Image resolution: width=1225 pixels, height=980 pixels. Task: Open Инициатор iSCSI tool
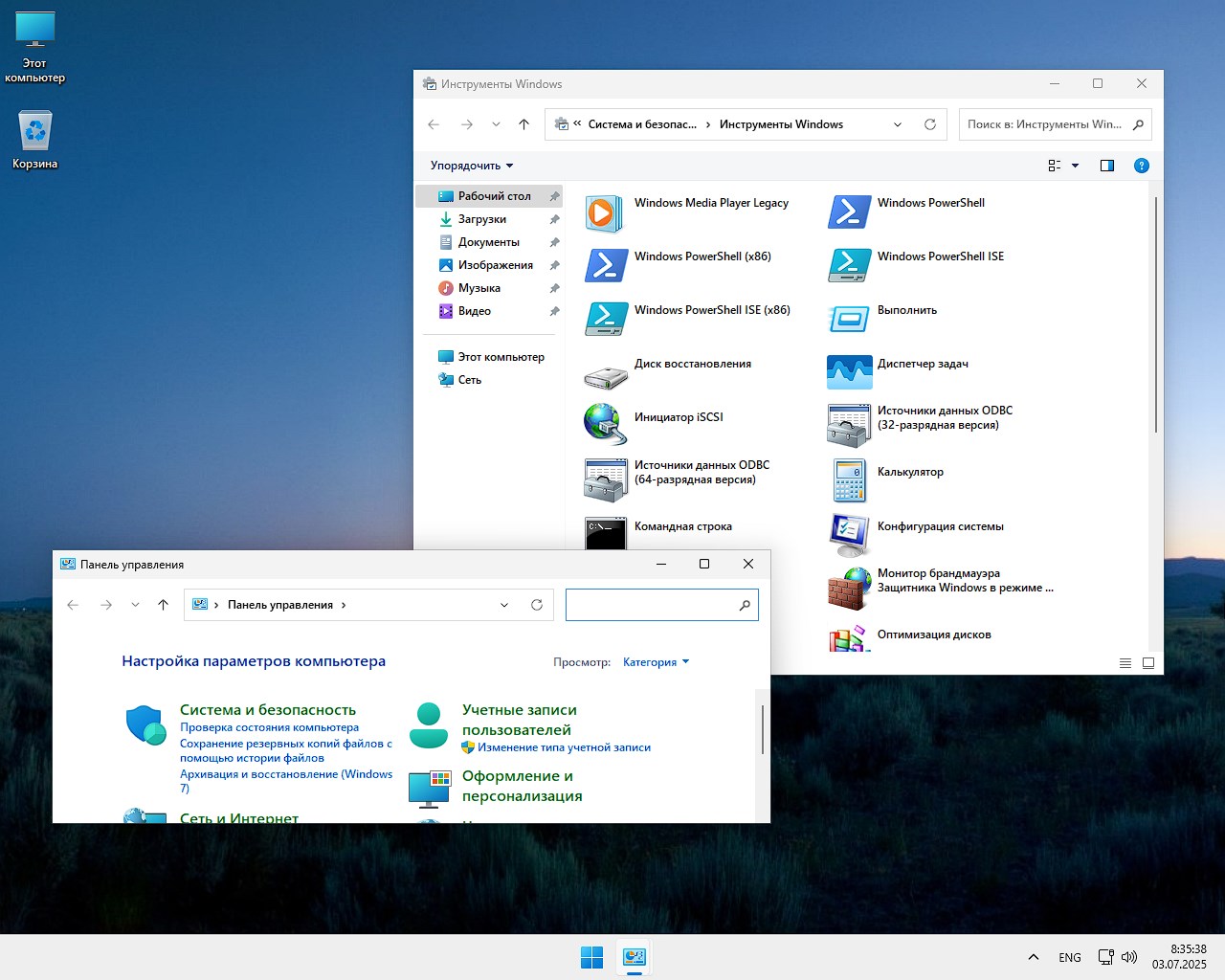(x=605, y=425)
